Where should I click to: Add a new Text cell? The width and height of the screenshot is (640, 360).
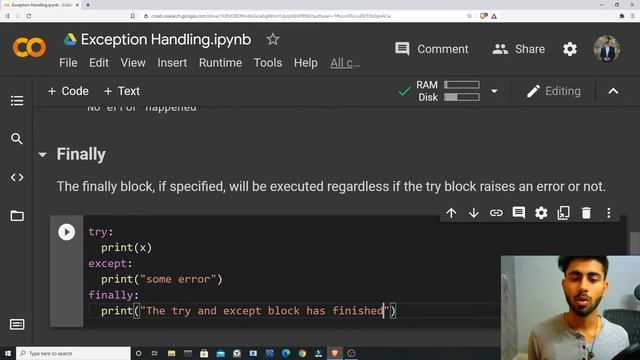[122, 91]
